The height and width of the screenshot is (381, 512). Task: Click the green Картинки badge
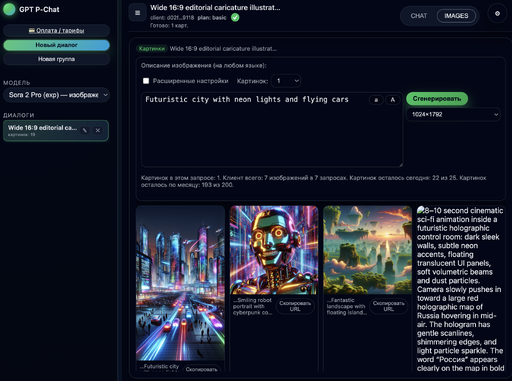tap(152, 49)
